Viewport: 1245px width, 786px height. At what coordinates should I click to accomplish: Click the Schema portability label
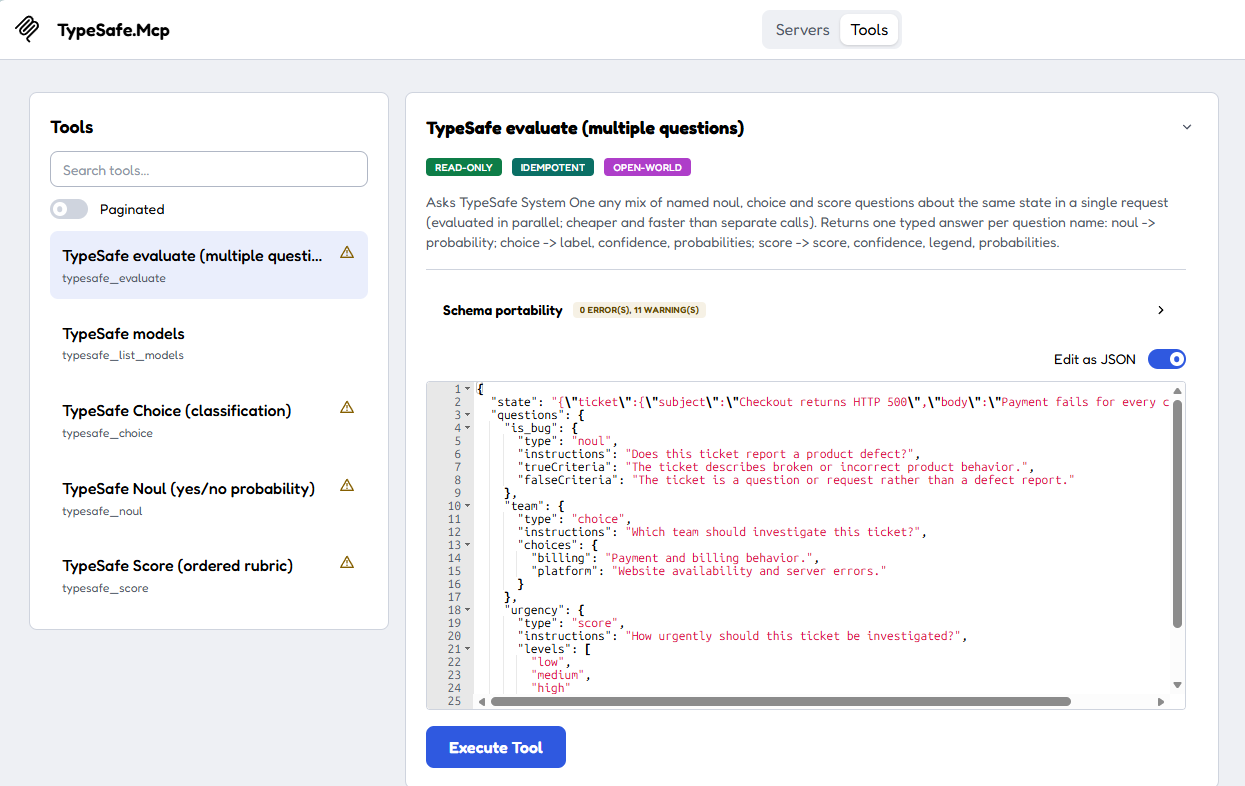tap(503, 310)
